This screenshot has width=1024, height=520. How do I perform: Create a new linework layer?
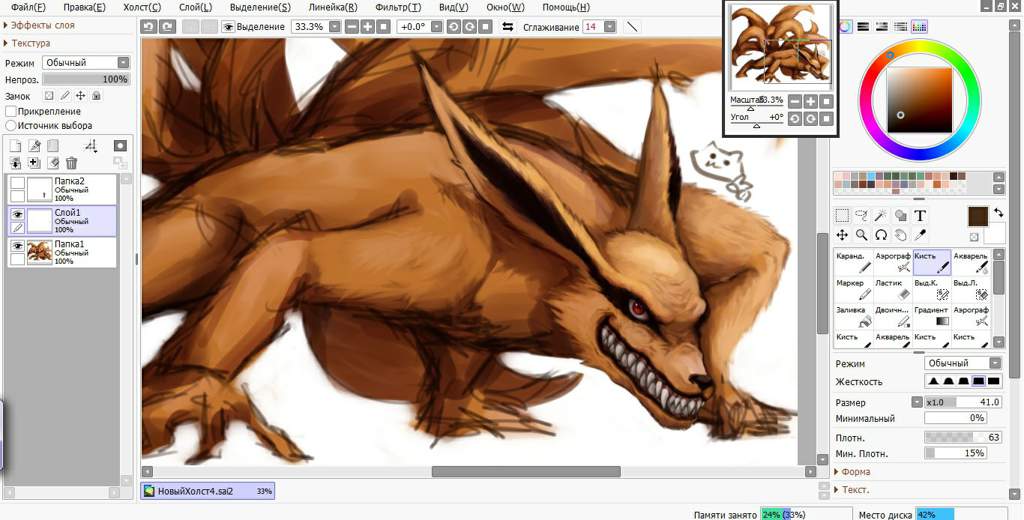34,146
